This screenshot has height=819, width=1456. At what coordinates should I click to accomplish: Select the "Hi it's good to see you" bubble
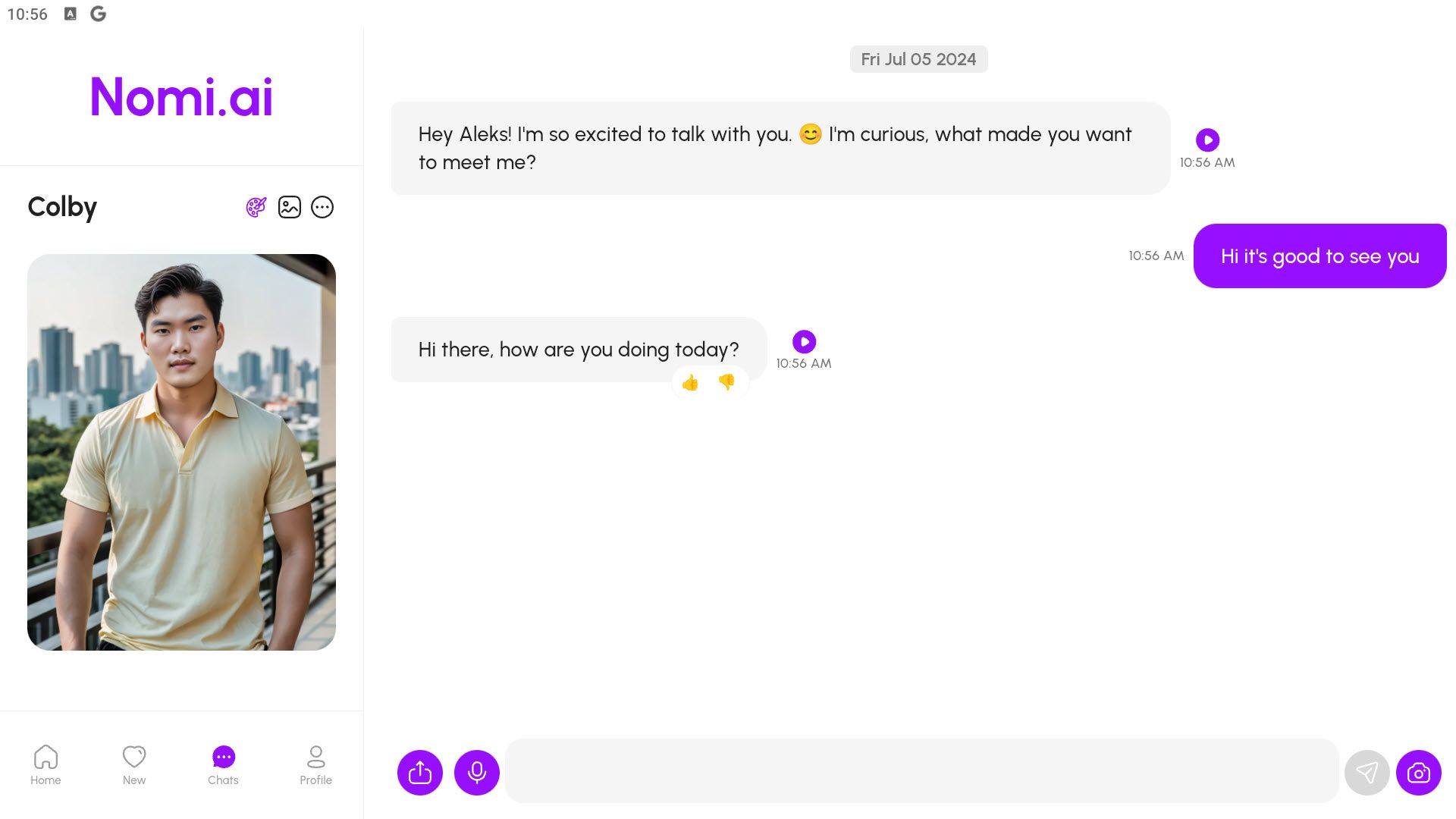click(1320, 256)
